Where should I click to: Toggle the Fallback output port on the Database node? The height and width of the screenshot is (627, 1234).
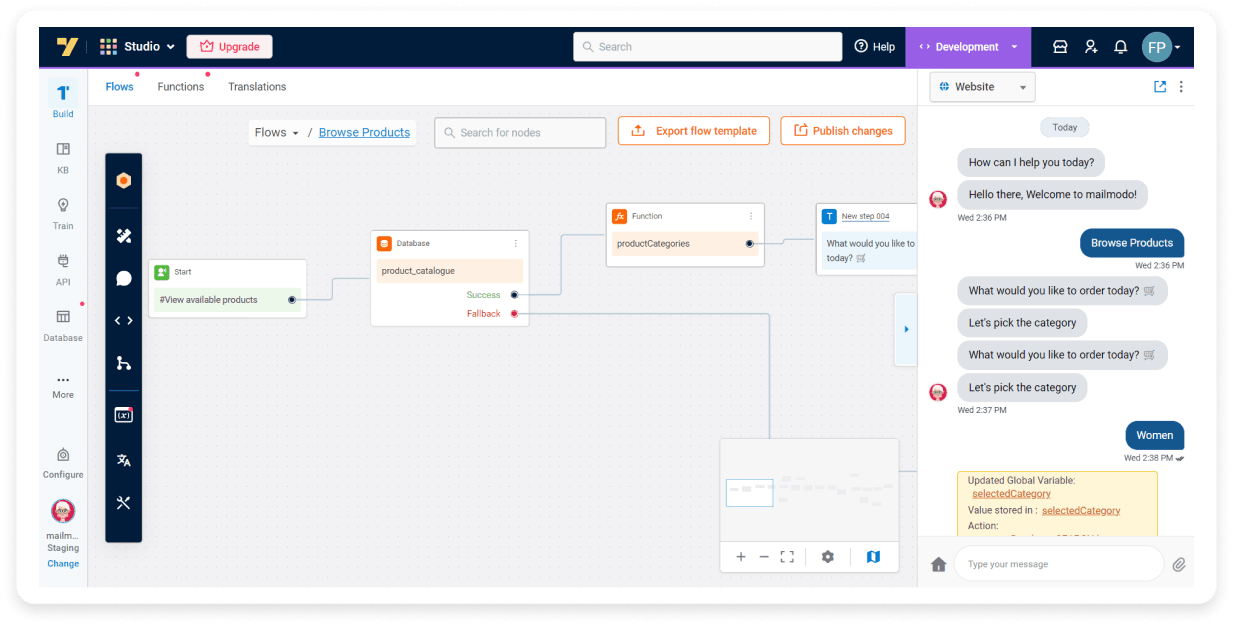coord(514,313)
